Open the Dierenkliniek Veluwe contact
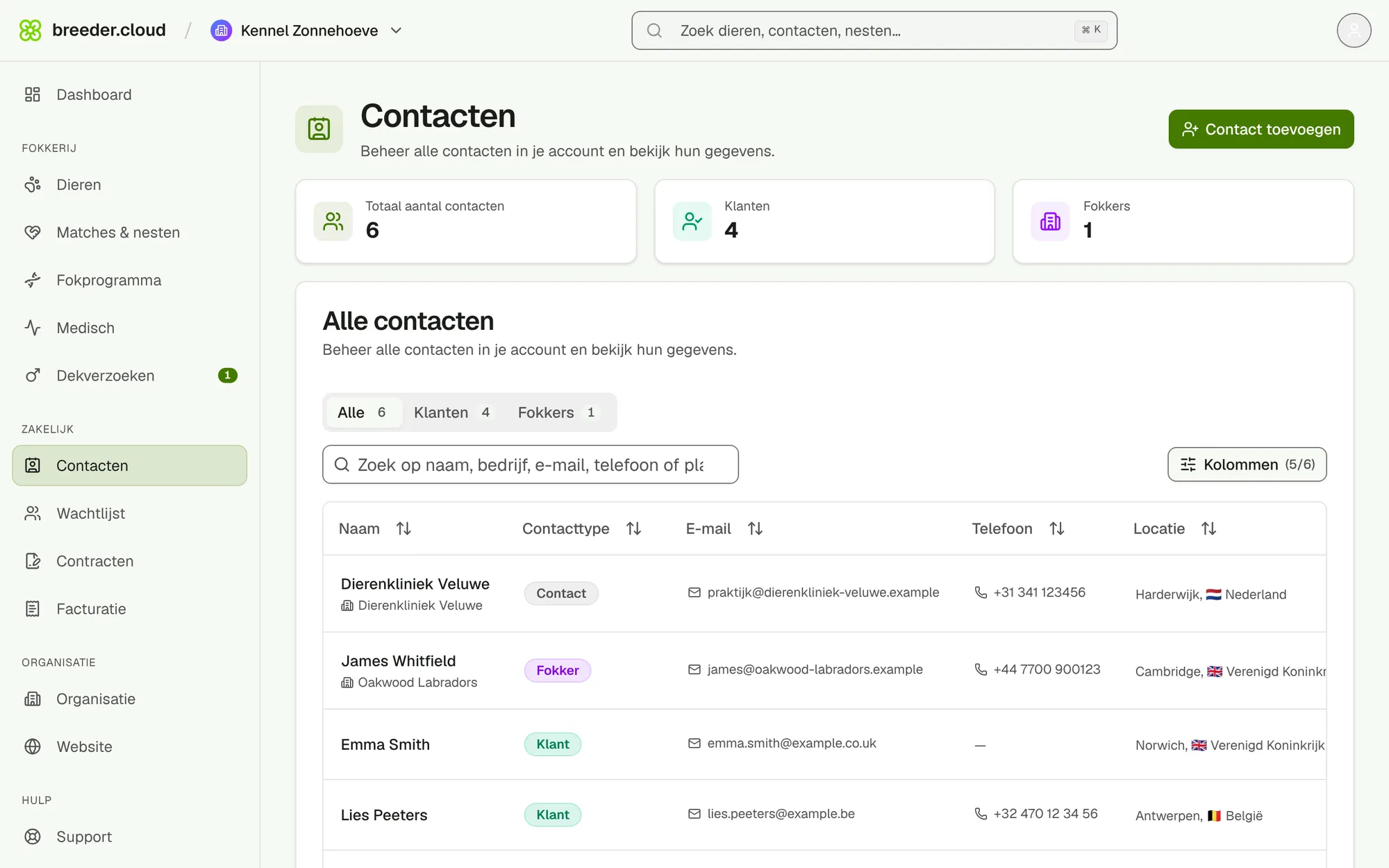The height and width of the screenshot is (868, 1389). (824, 594)
